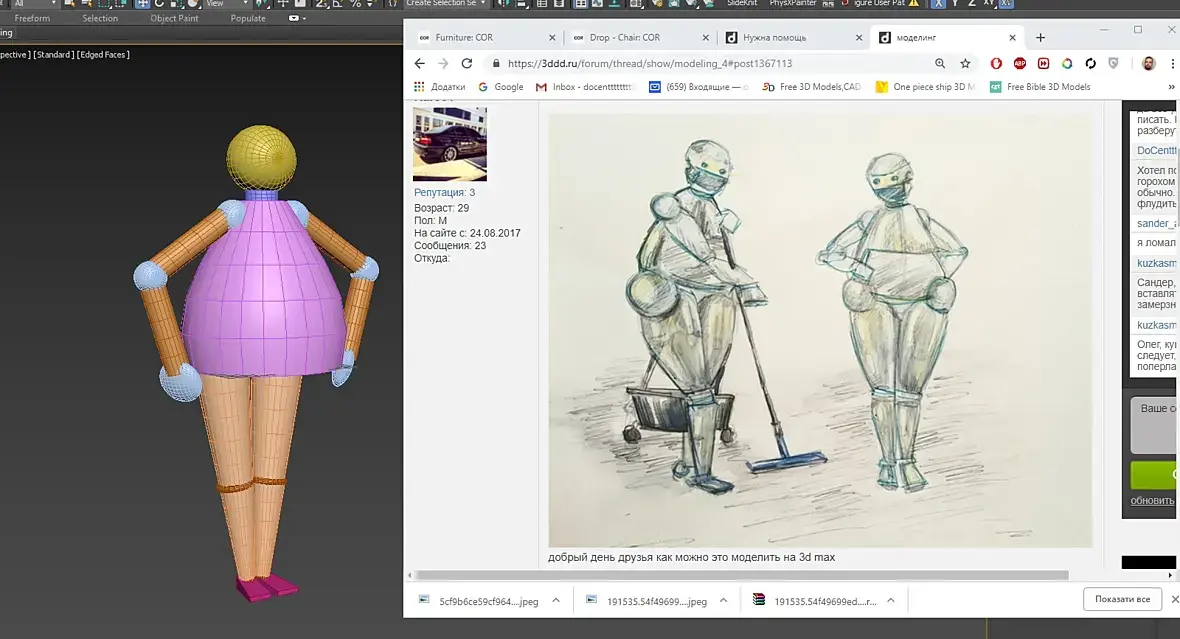This screenshot has height=639, width=1180.
Task: Show the hidden bookmarks overflow chevron
Action: [x=1170, y=87]
